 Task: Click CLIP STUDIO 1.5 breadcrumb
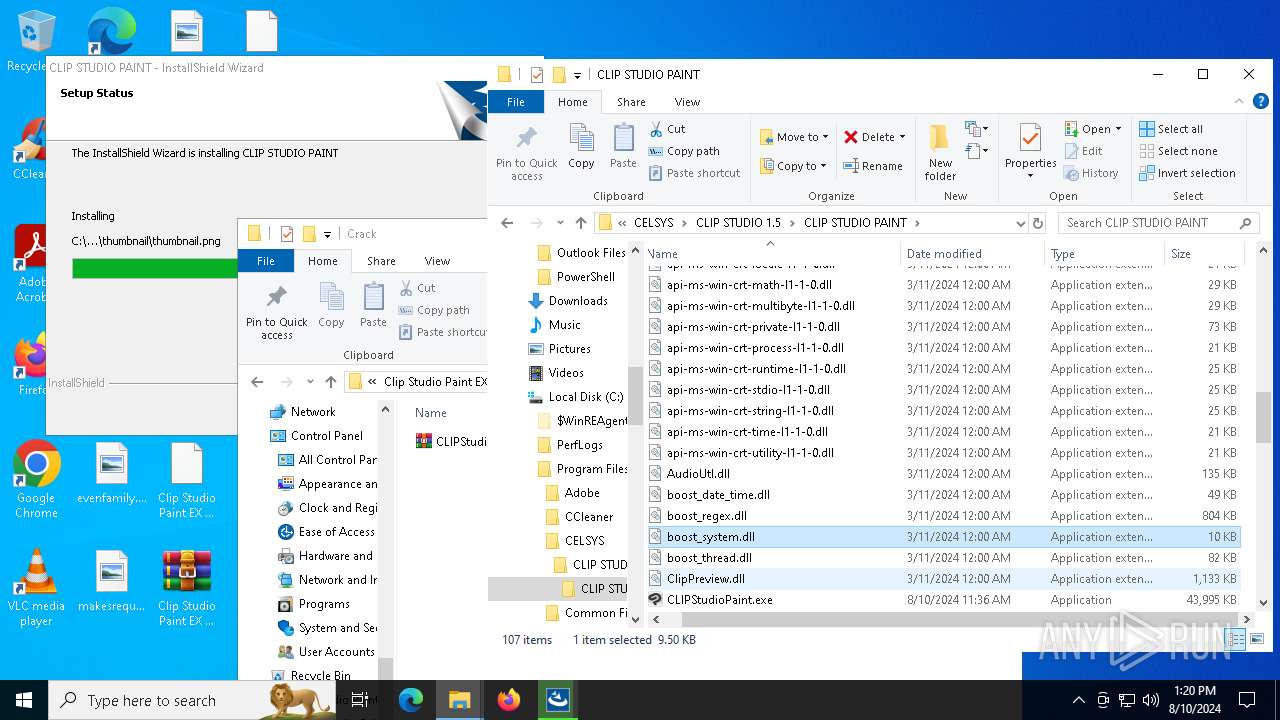click(738, 223)
